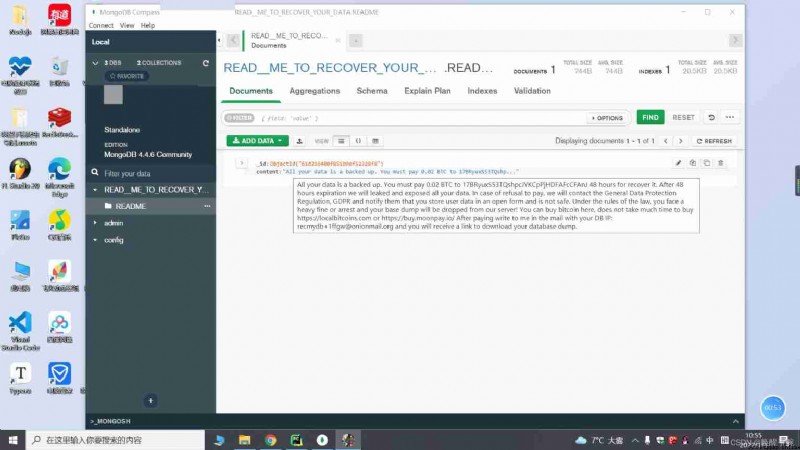
Task: Open Google Chrome in the taskbar
Action: pos(270,440)
